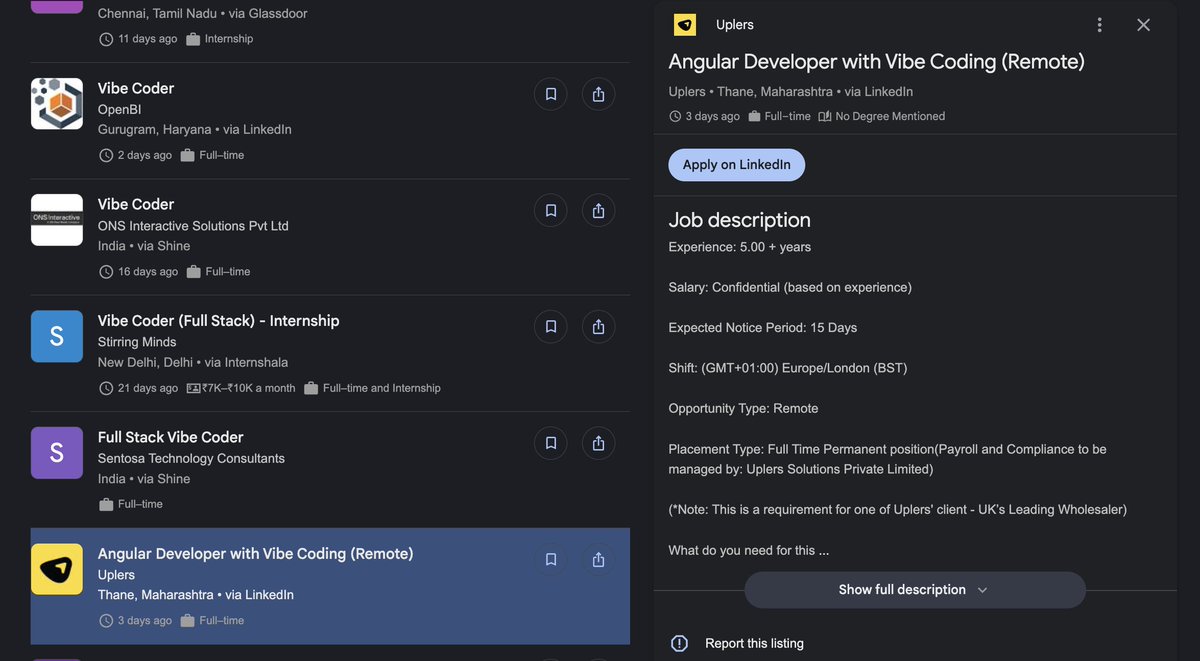The width and height of the screenshot is (1200, 661).
Task: Toggle bookmark on the ONS Interactive Solutions job
Action: click(550, 210)
